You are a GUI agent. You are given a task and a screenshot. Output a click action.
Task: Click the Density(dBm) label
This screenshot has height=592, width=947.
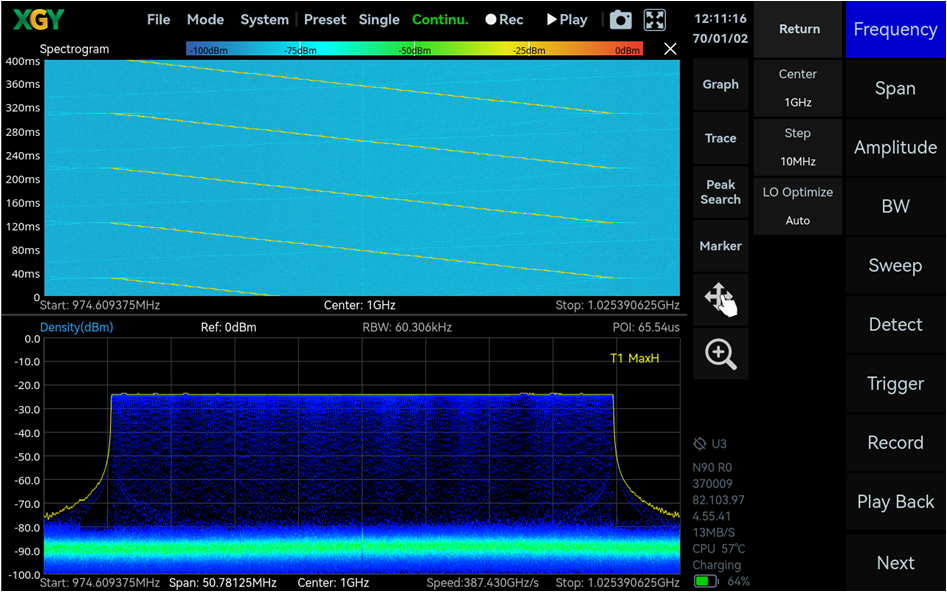point(76,327)
